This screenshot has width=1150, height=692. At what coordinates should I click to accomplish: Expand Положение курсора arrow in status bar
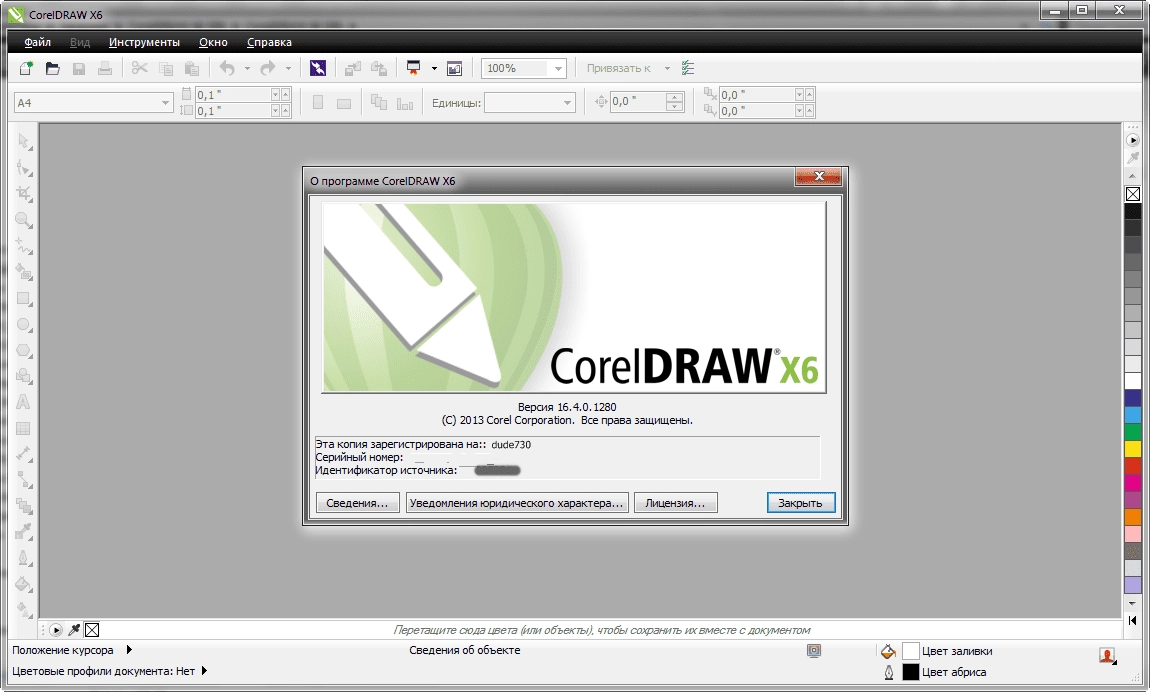tap(129, 649)
